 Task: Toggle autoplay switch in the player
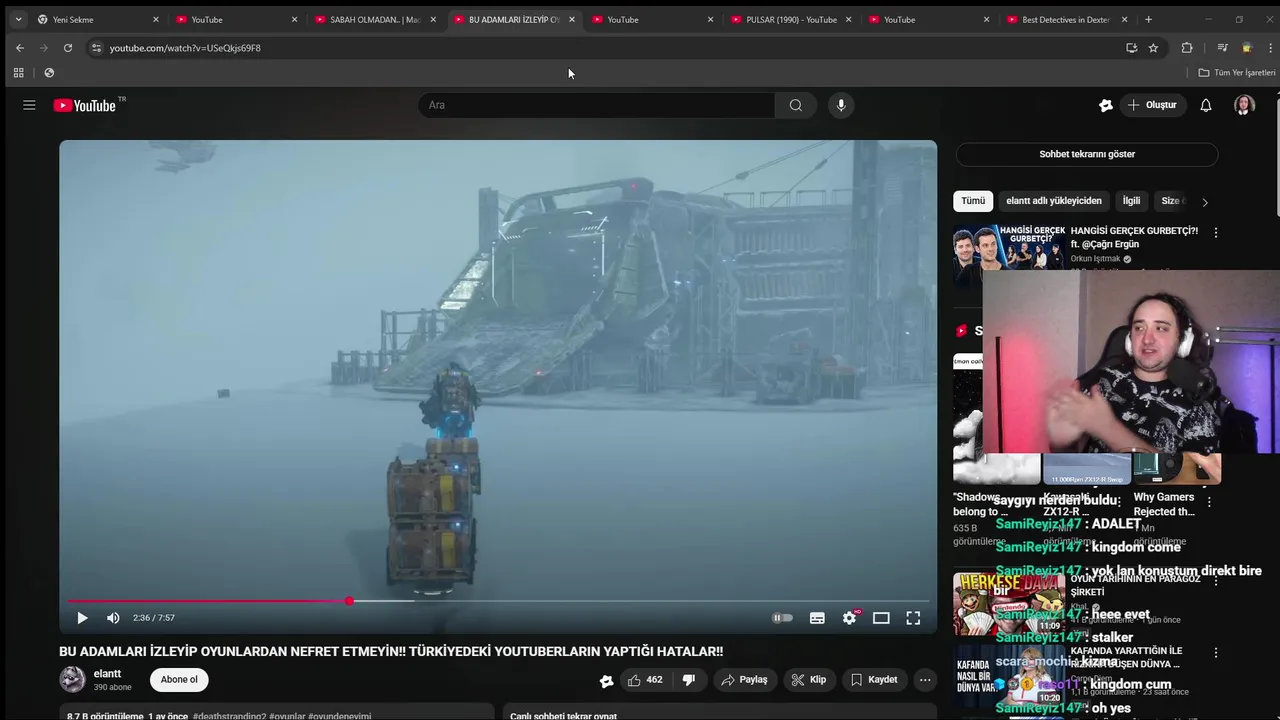pyautogui.click(x=783, y=618)
